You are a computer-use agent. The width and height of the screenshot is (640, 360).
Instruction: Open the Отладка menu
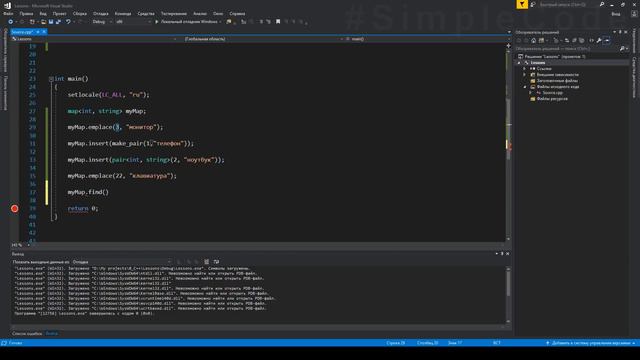click(x=100, y=13)
